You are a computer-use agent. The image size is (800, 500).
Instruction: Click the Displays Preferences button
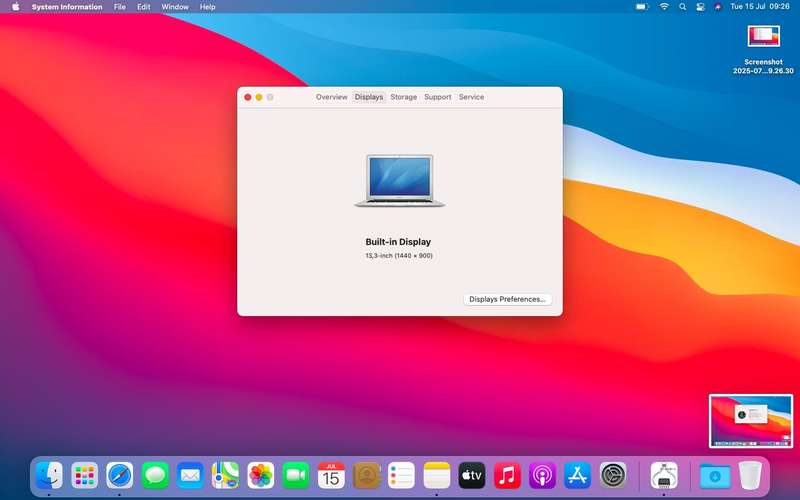[x=507, y=299]
